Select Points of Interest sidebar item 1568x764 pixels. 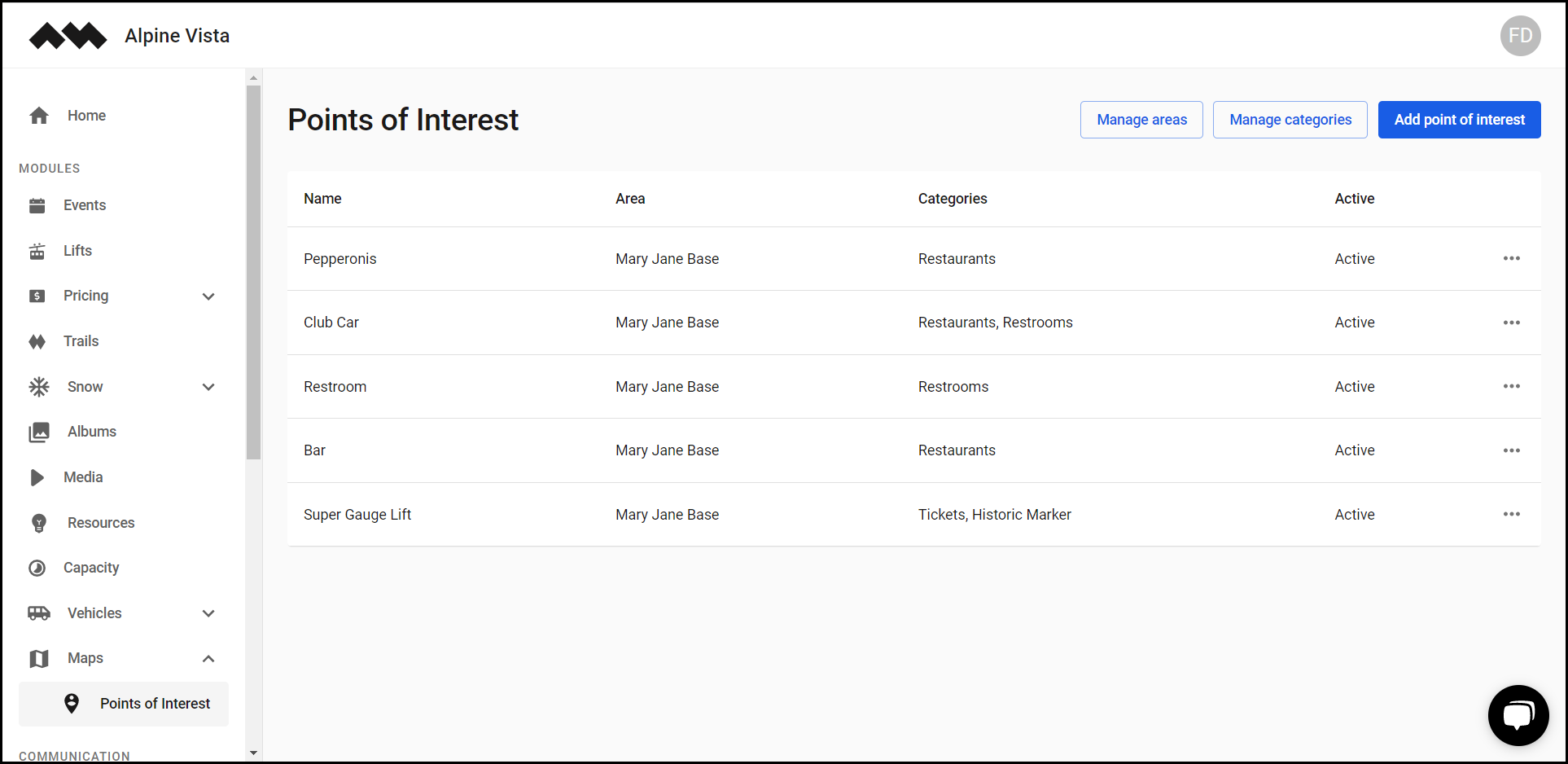pos(124,704)
